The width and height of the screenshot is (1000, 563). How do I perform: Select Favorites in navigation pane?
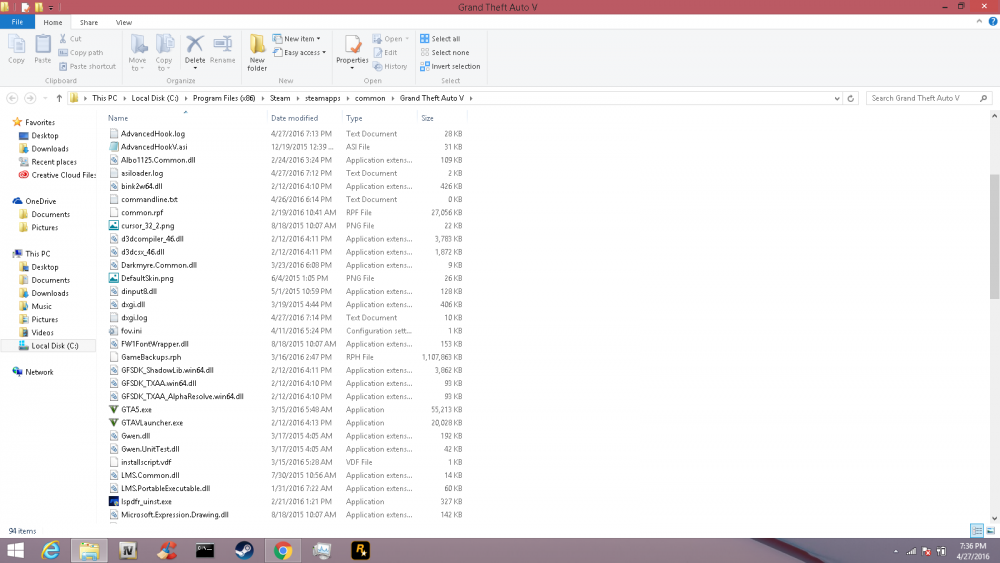coord(40,122)
